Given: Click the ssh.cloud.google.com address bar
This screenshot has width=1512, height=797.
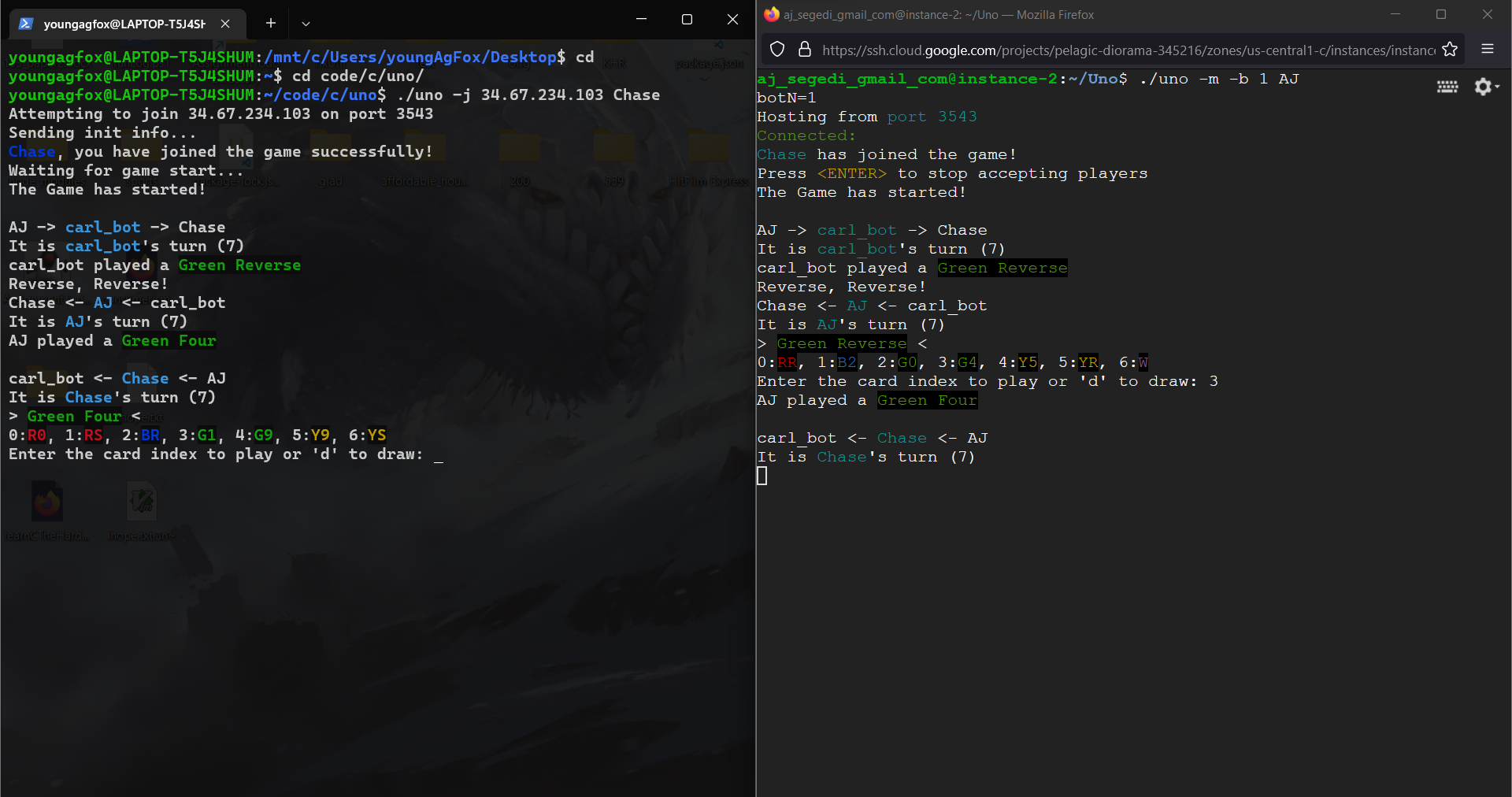Looking at the screenshot, I should [x=1128, y=50].
